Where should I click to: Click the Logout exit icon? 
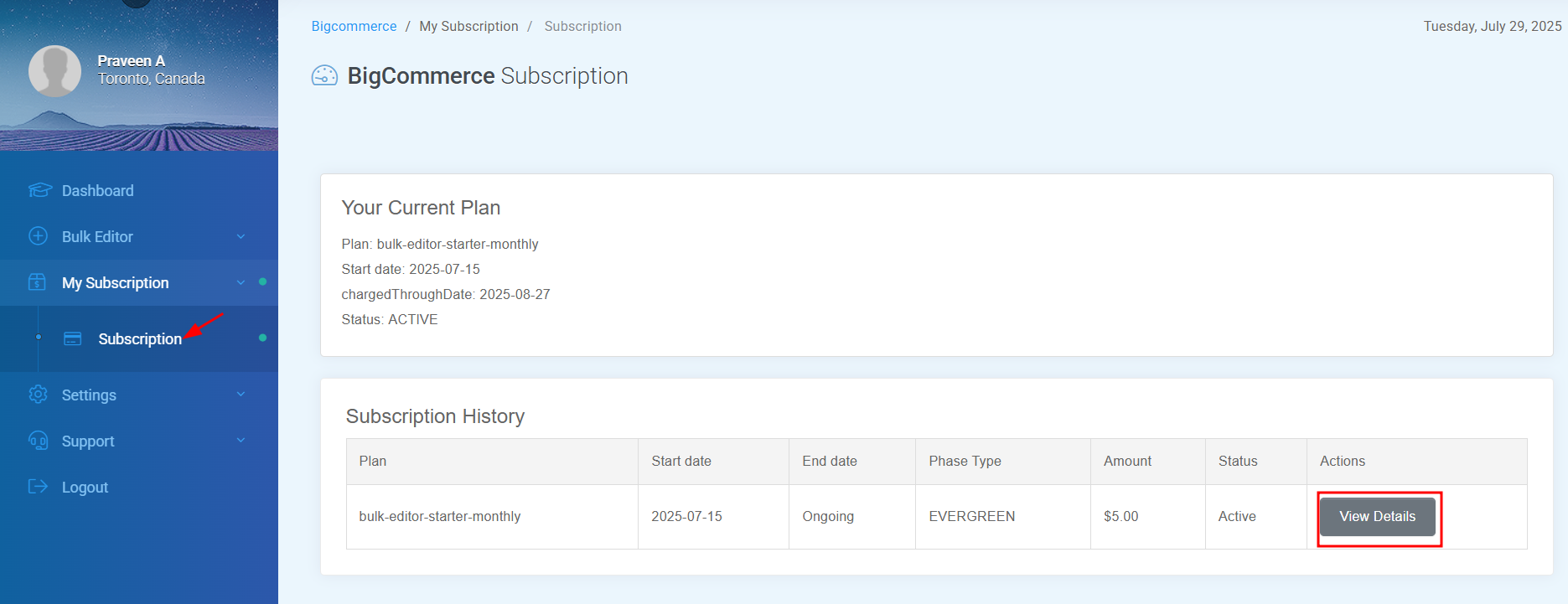[38, 487]
